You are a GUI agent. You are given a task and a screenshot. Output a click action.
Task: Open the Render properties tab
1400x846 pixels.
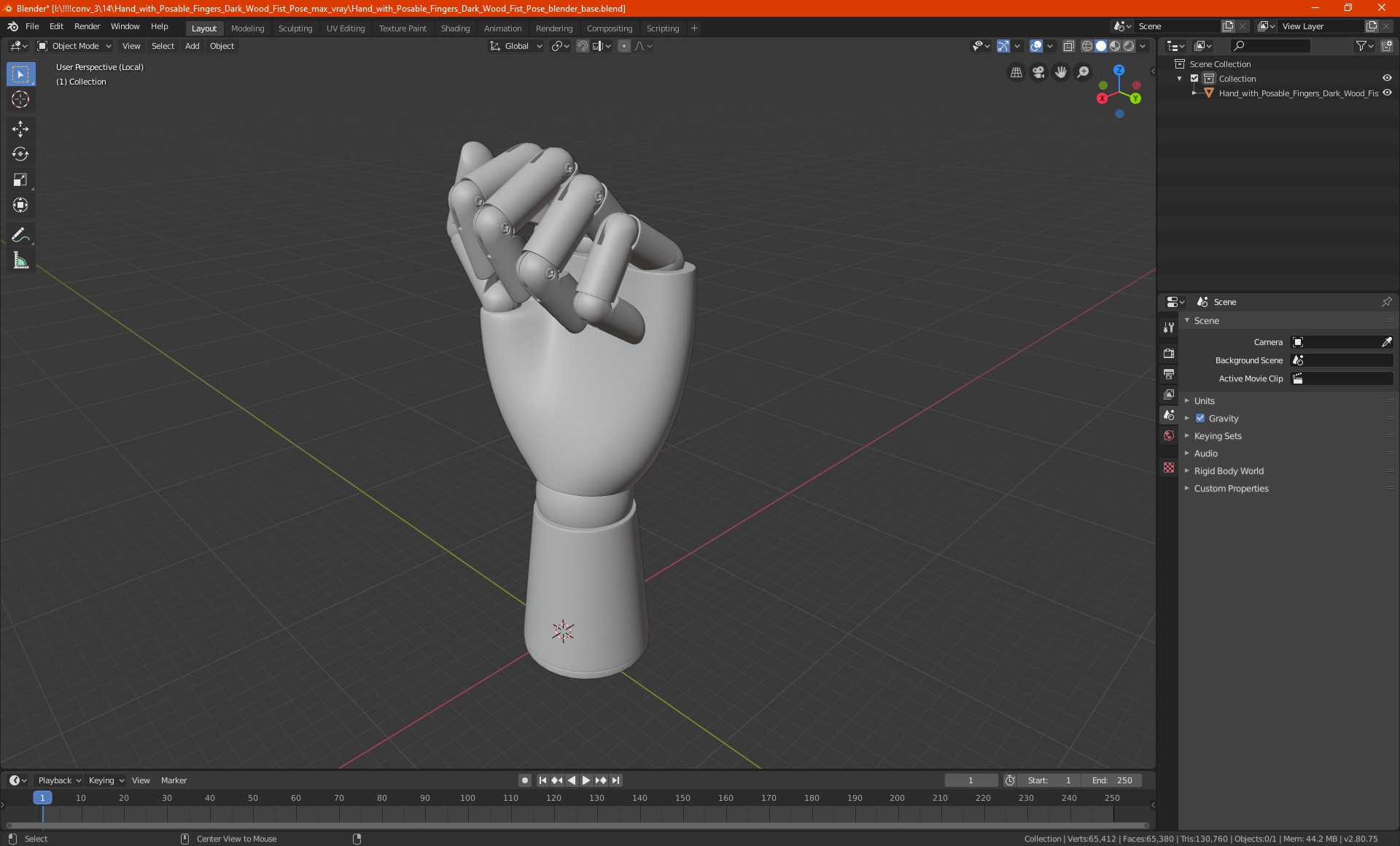1169,353
